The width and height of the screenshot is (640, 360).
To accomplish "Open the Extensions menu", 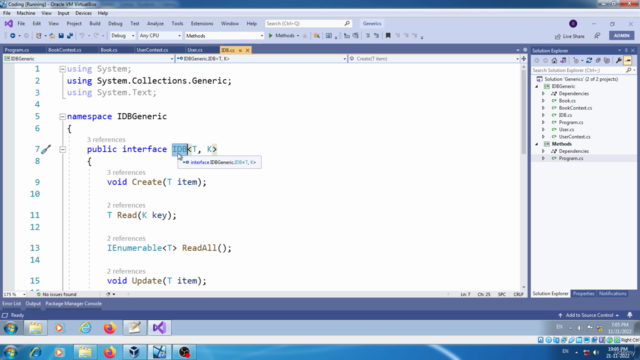I will click(x=202, y=24).
